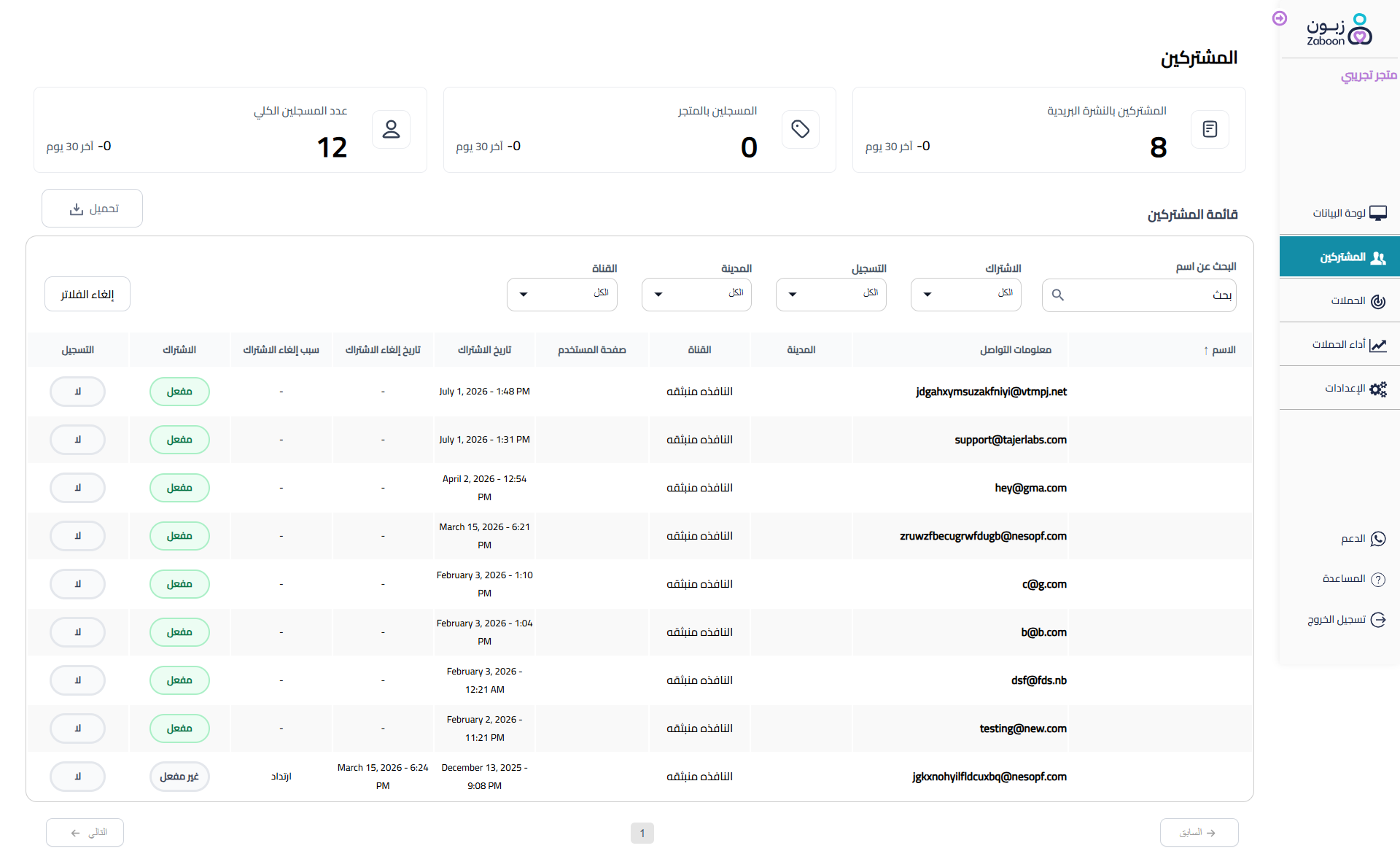Image resolution: width=1400 pixels, height=859 pixels.
Task: Click إلغاء الفلاتر button
Action: [87, 294]
